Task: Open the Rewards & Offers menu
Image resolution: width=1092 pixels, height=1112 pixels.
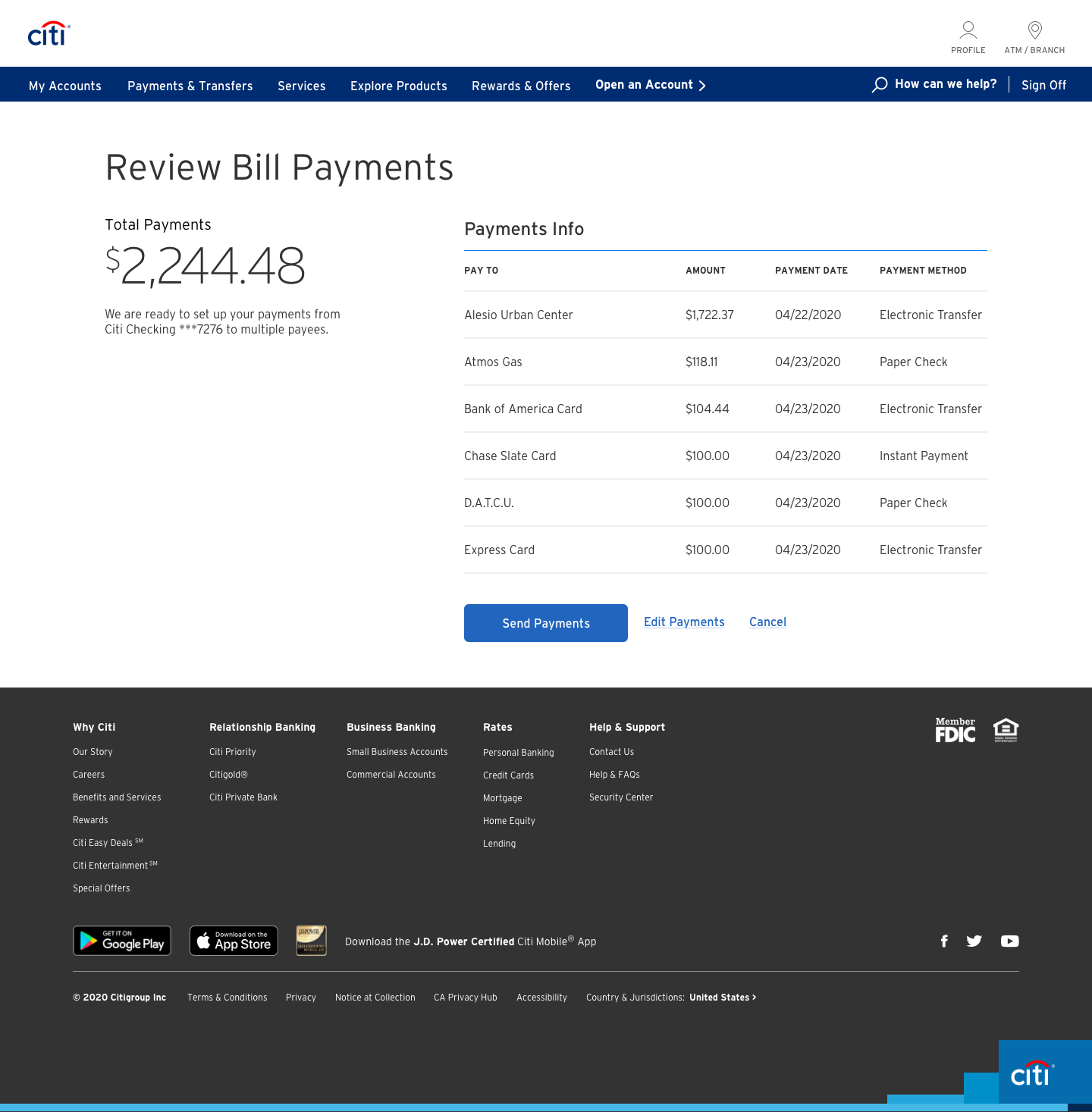Action: tap(521, 86)
